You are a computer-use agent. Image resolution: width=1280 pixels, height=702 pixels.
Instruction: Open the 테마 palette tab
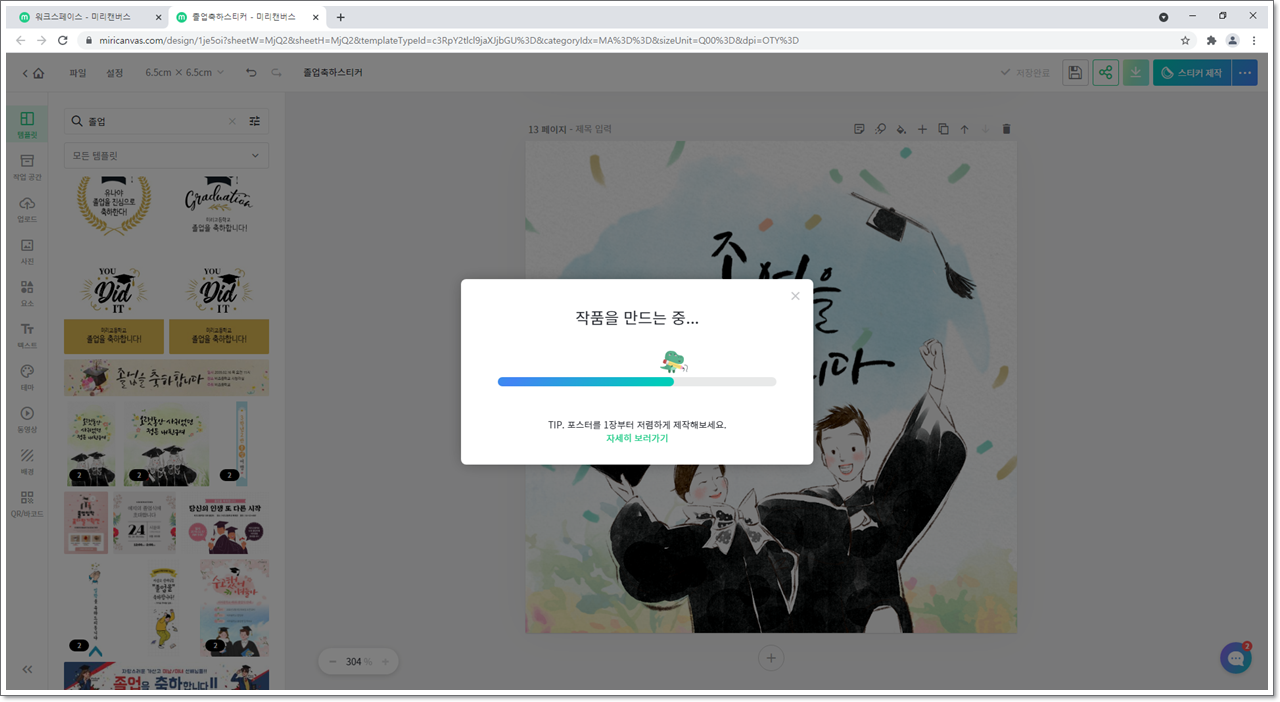point(27,377)
